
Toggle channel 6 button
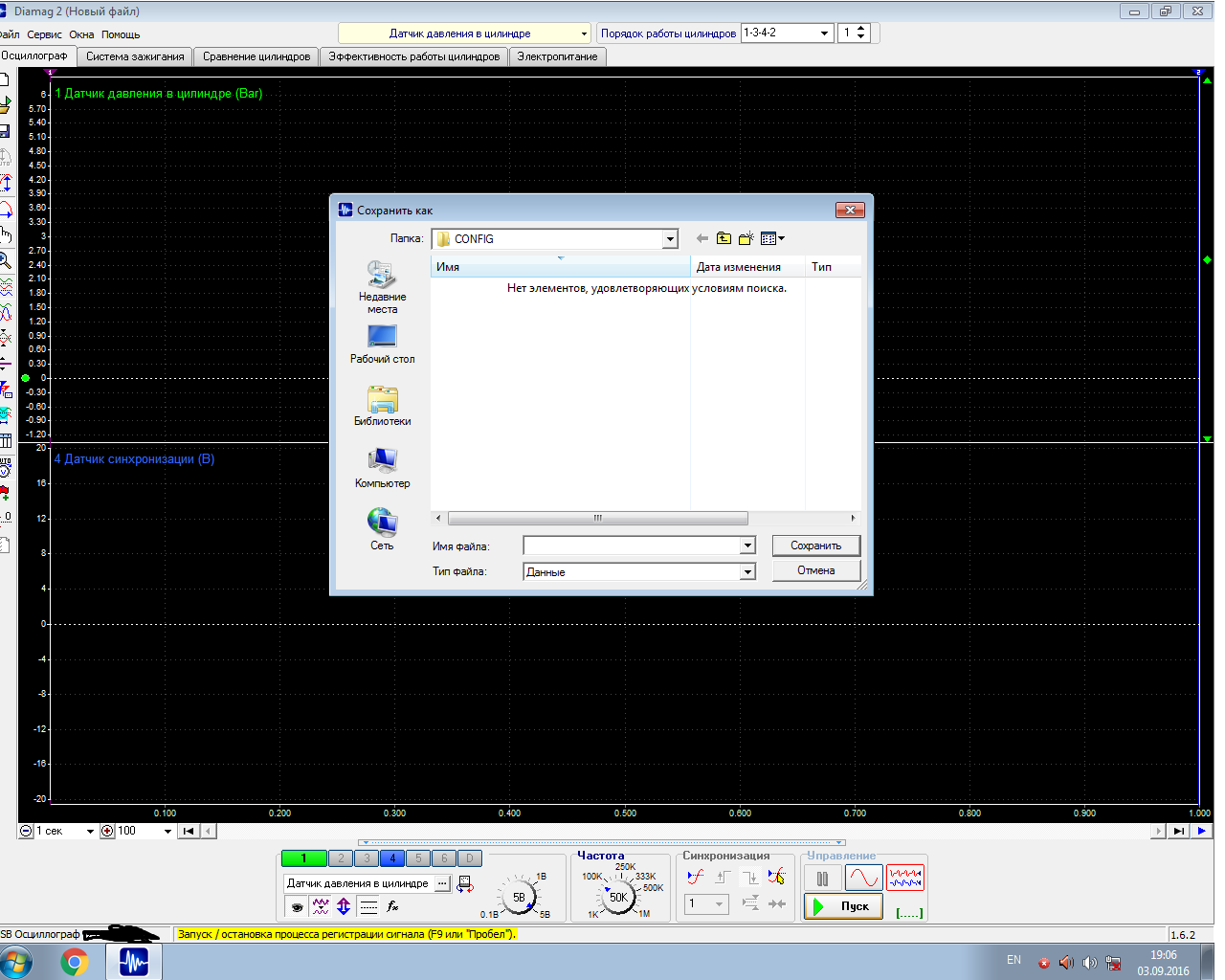[444, 858]
